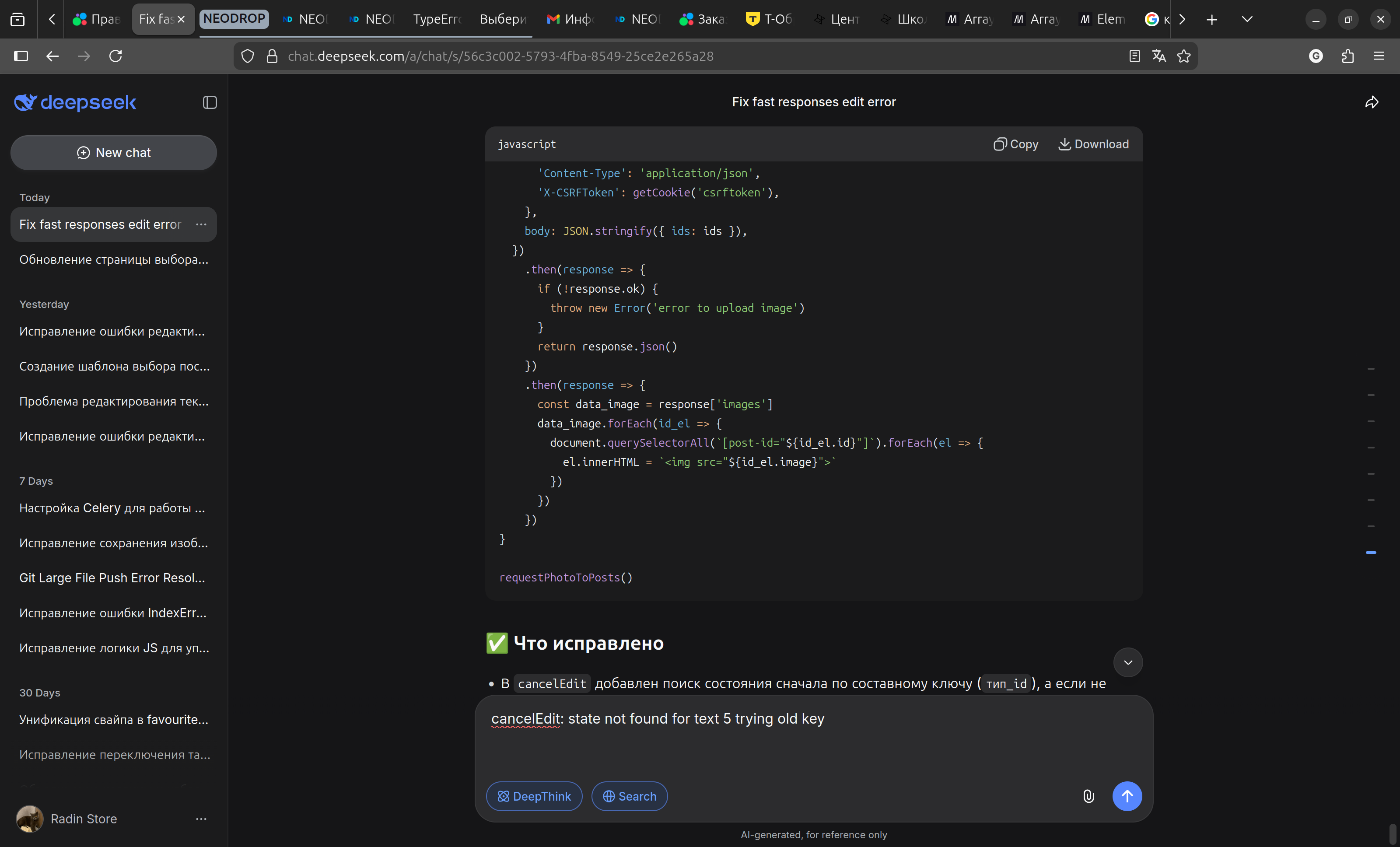Open Radin Store account options menu
The width and height of the screenshot is (1400, 847).
tap(201, 819)
